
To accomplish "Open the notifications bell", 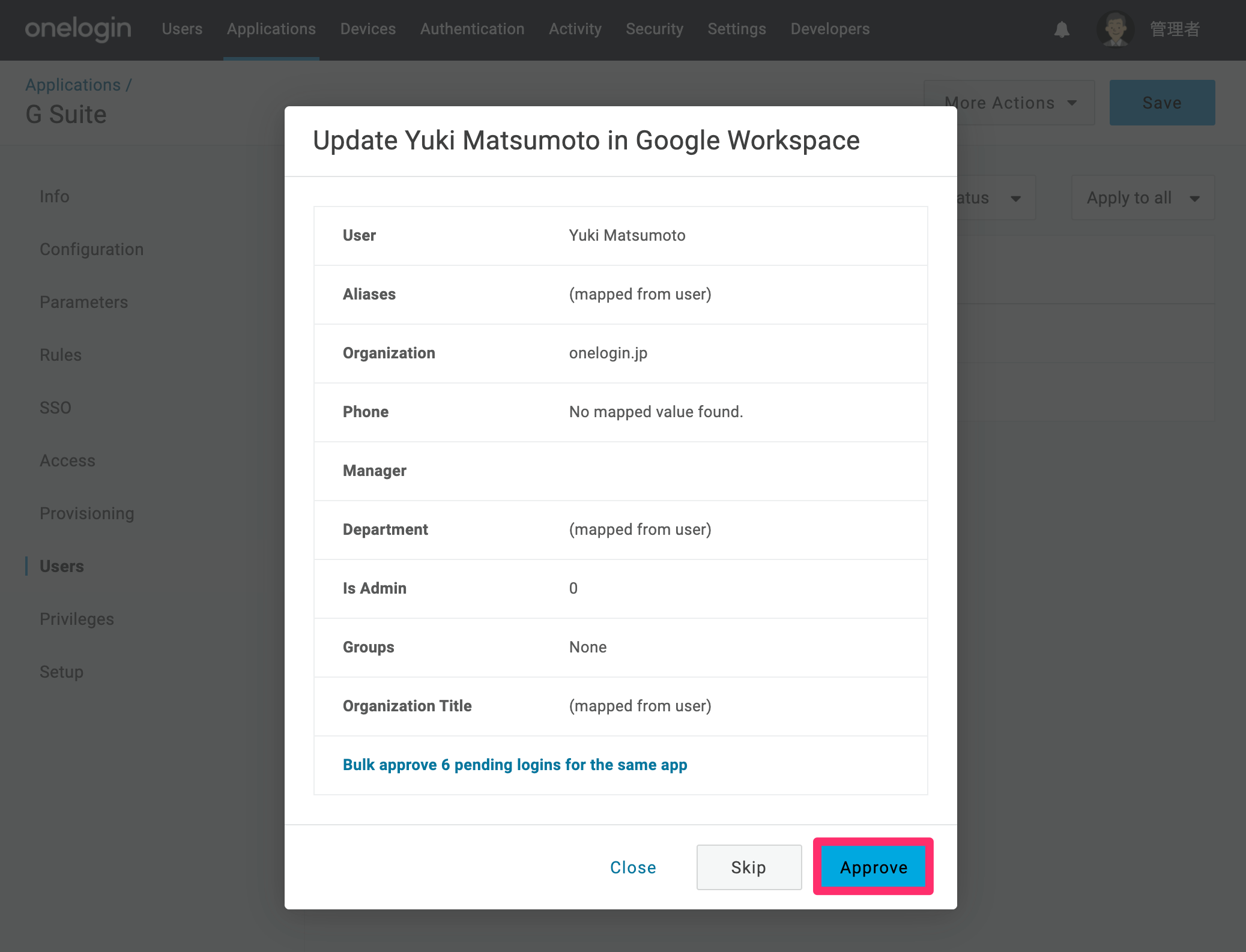I will point(1062,29).
